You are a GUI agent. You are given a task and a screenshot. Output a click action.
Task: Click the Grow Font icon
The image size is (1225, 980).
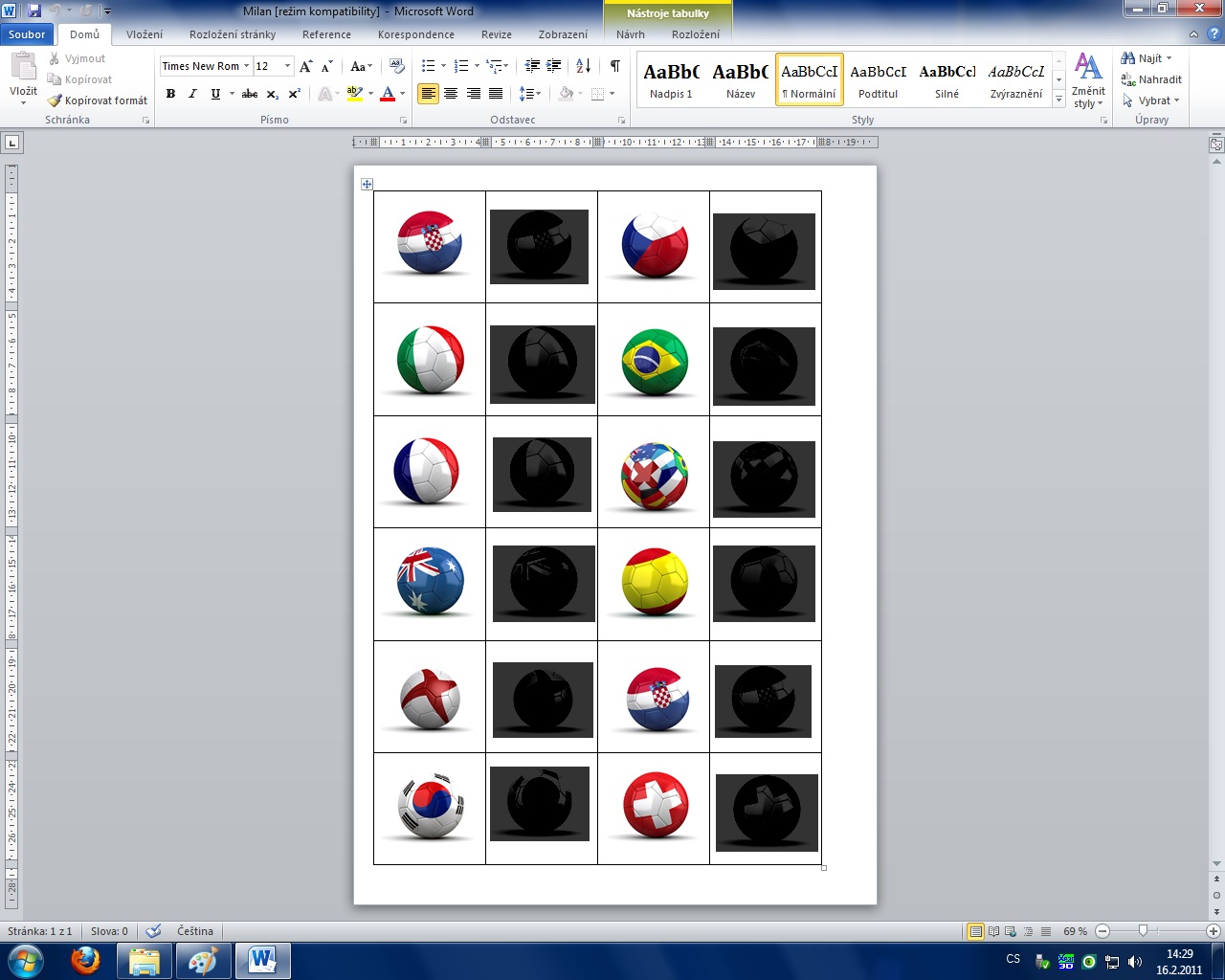click(x=306, y=66)
